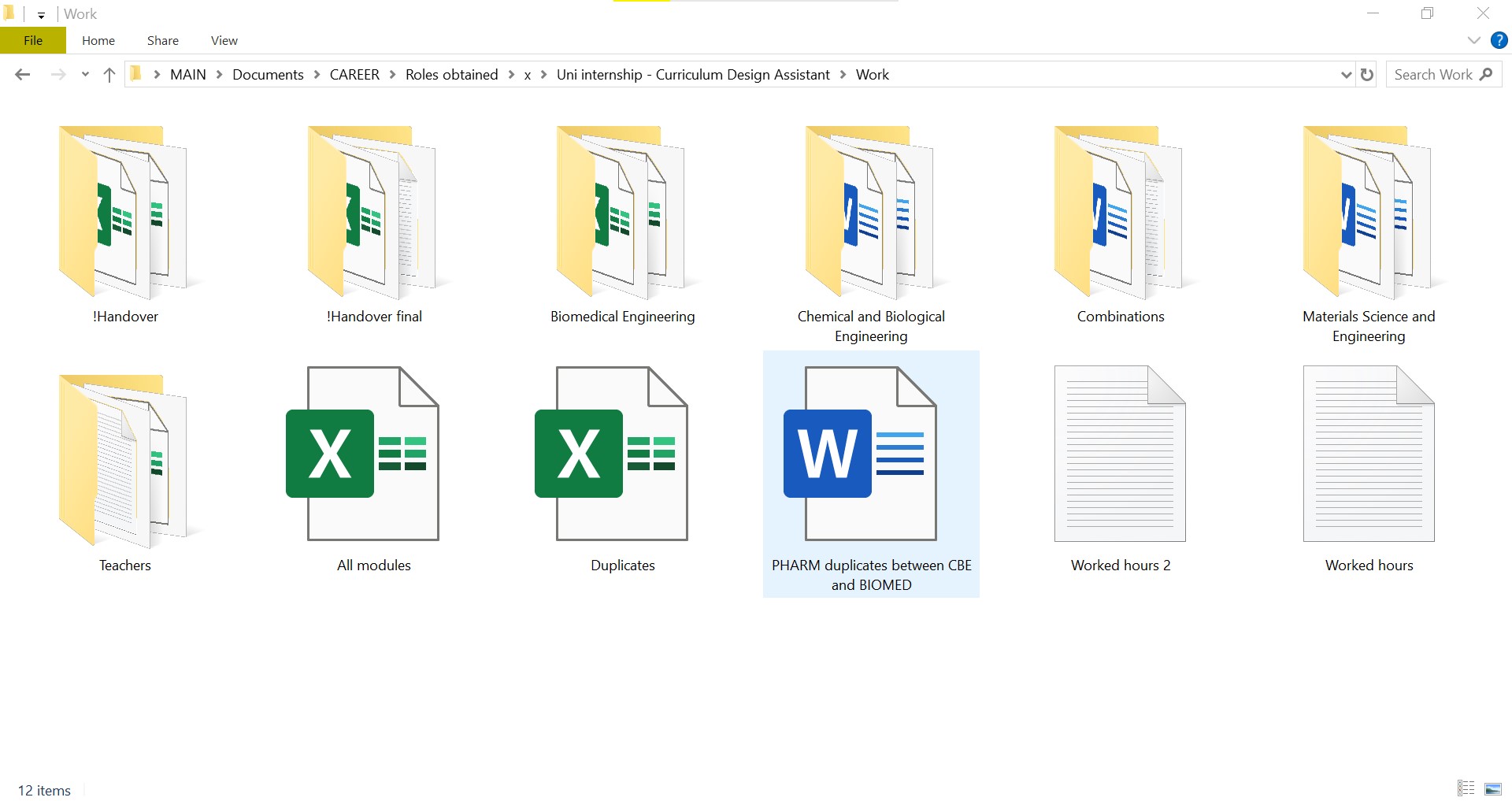Open Chemical and Biological Engineering folder
Image resolution: width=1512 pixels, height=801 pixels.
871,213
